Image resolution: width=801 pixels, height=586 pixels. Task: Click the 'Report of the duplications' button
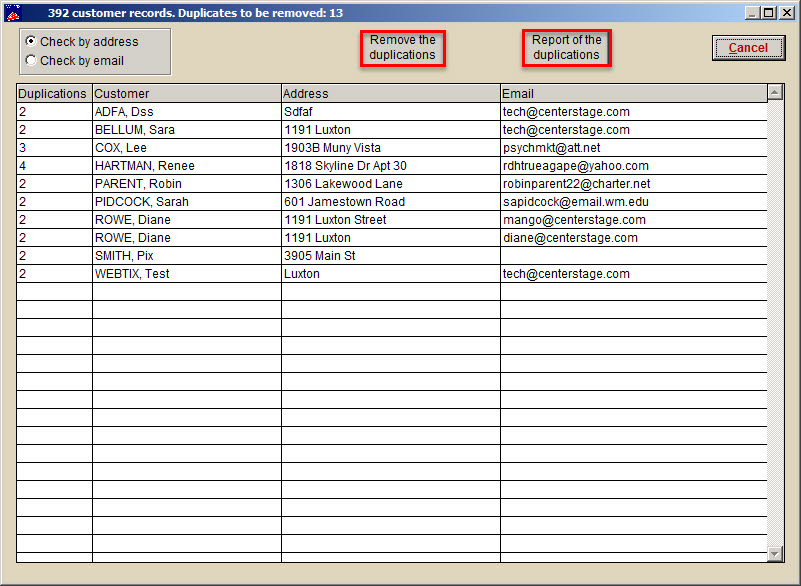point(566,47)
